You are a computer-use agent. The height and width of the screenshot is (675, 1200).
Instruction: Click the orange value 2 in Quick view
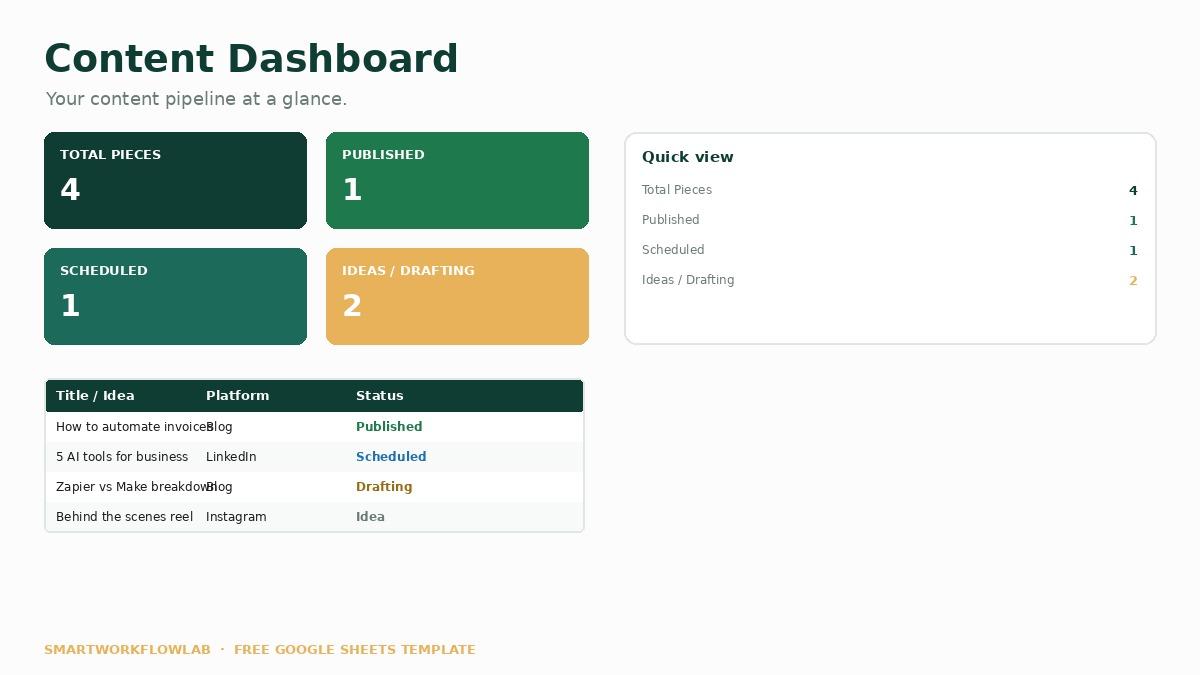point(1133,280)
